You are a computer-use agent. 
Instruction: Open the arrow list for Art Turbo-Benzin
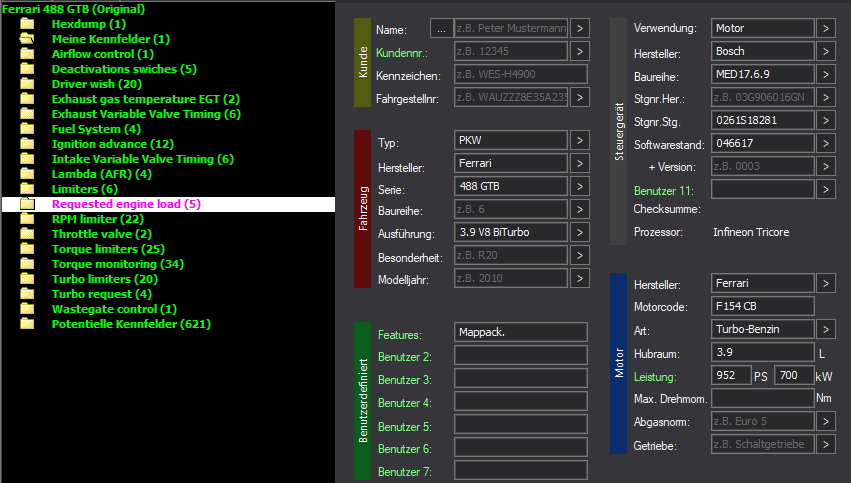tap(825, 329)
